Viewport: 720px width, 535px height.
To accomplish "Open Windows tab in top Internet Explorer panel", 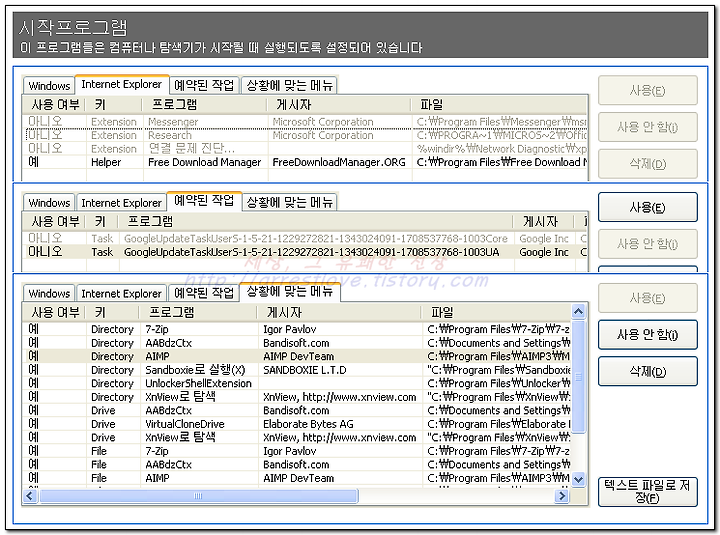I will pyautogui.click(x=49, y=86).
